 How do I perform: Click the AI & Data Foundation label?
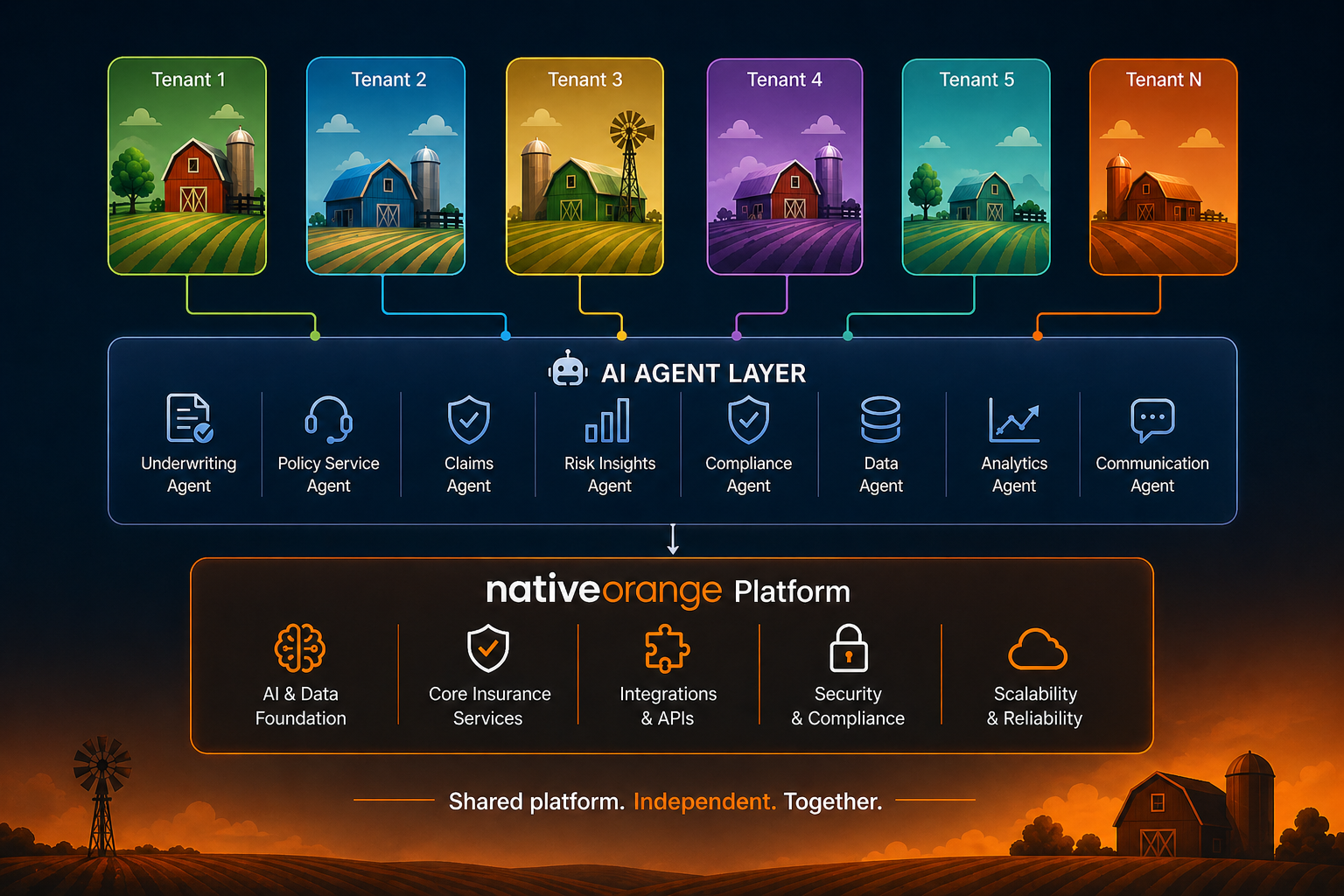click(301, 706)
